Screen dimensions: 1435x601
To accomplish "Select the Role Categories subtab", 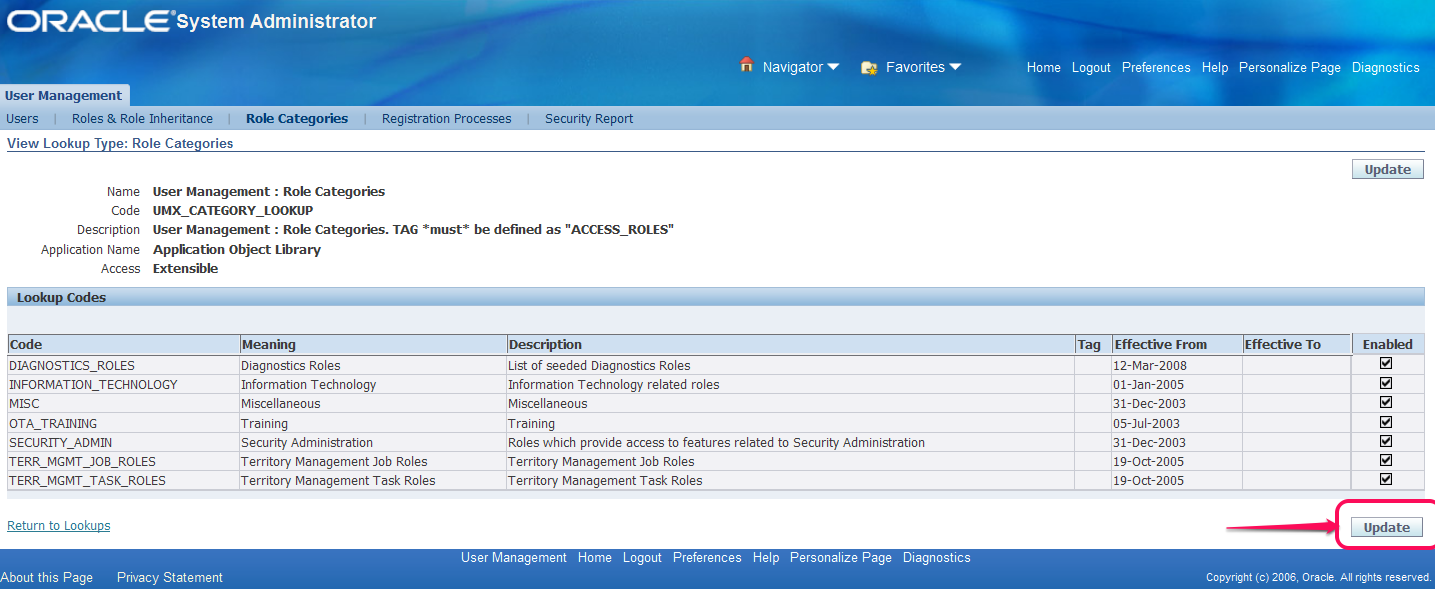I will point(297,119).
